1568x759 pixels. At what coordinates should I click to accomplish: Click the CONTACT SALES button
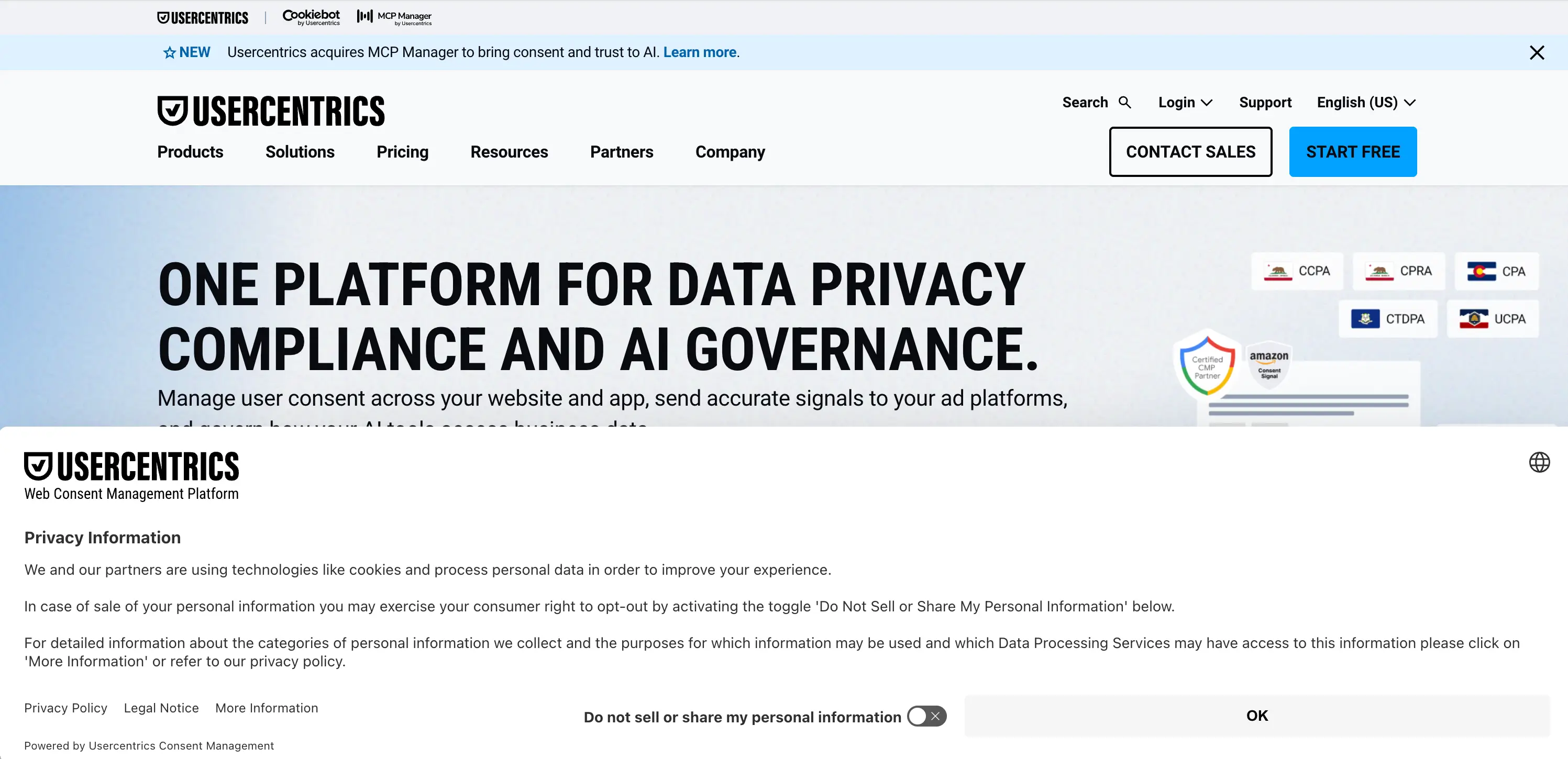coord(1190,151)
